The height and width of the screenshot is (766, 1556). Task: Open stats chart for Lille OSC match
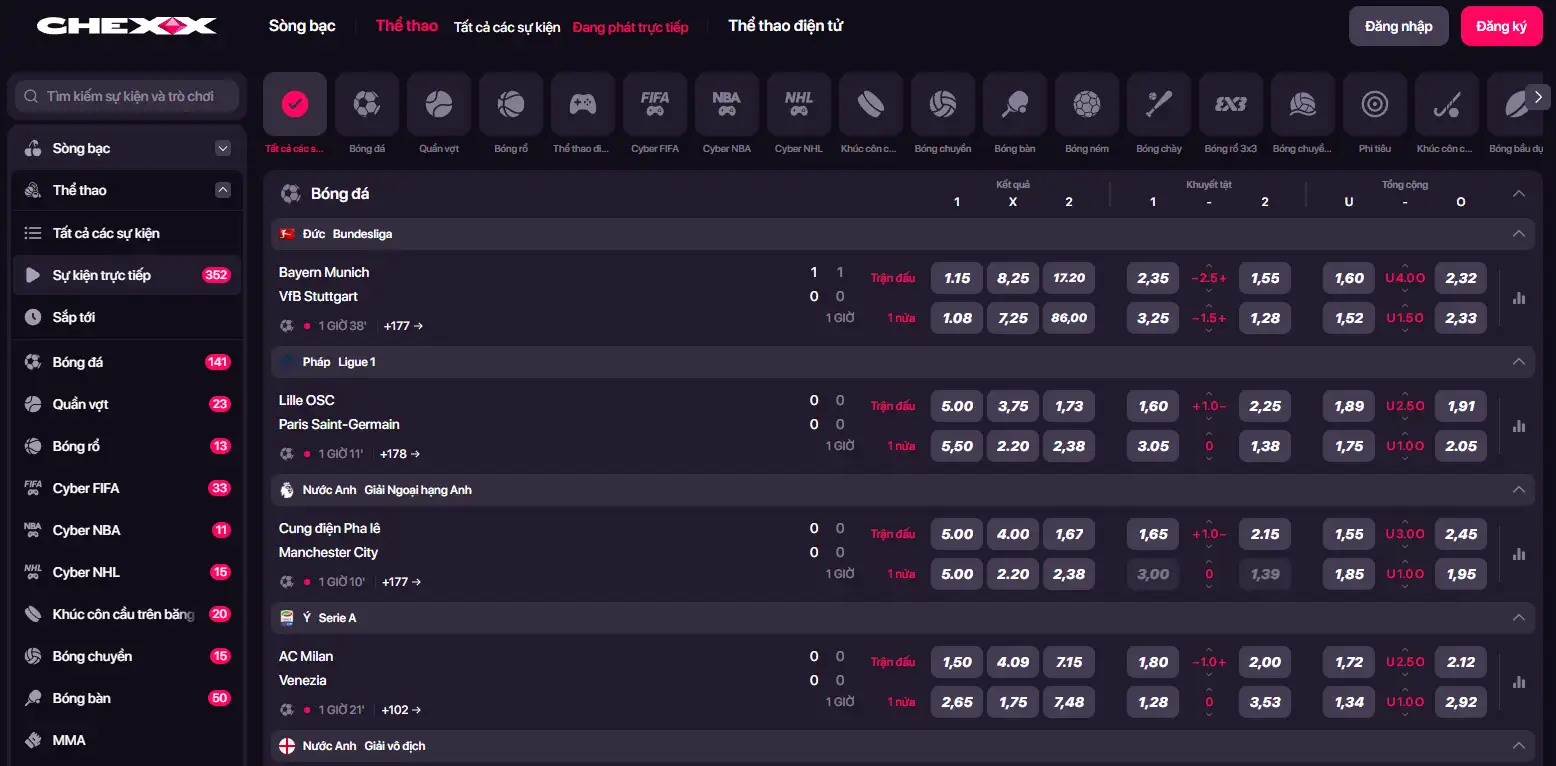(1519, 426)
